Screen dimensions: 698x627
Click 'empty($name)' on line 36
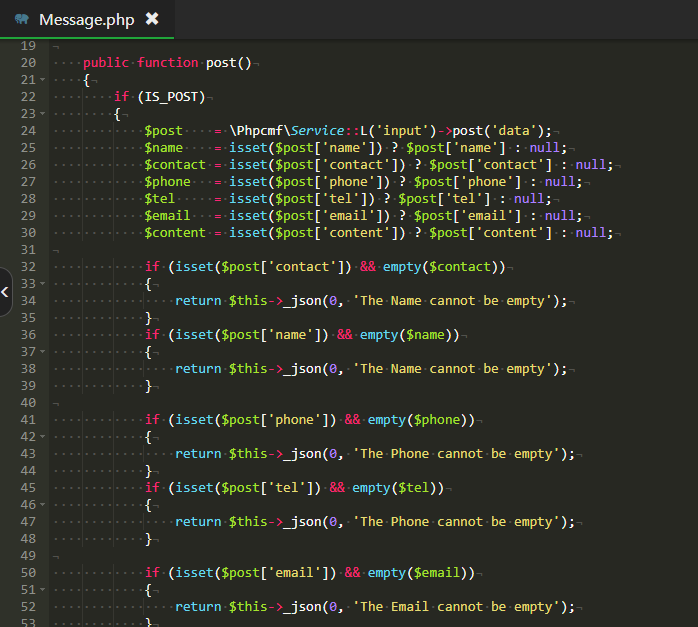[406, 335]
